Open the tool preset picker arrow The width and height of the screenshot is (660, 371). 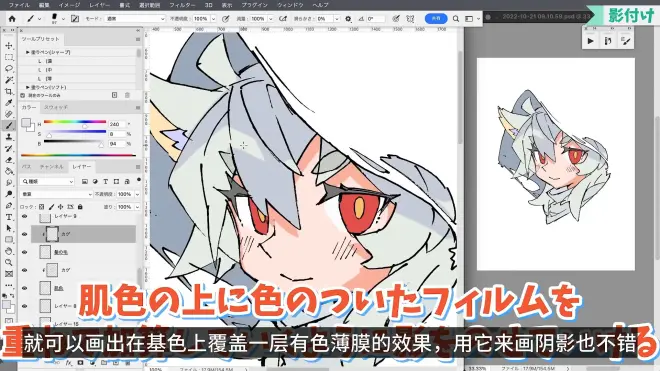[x=39, y=19]
